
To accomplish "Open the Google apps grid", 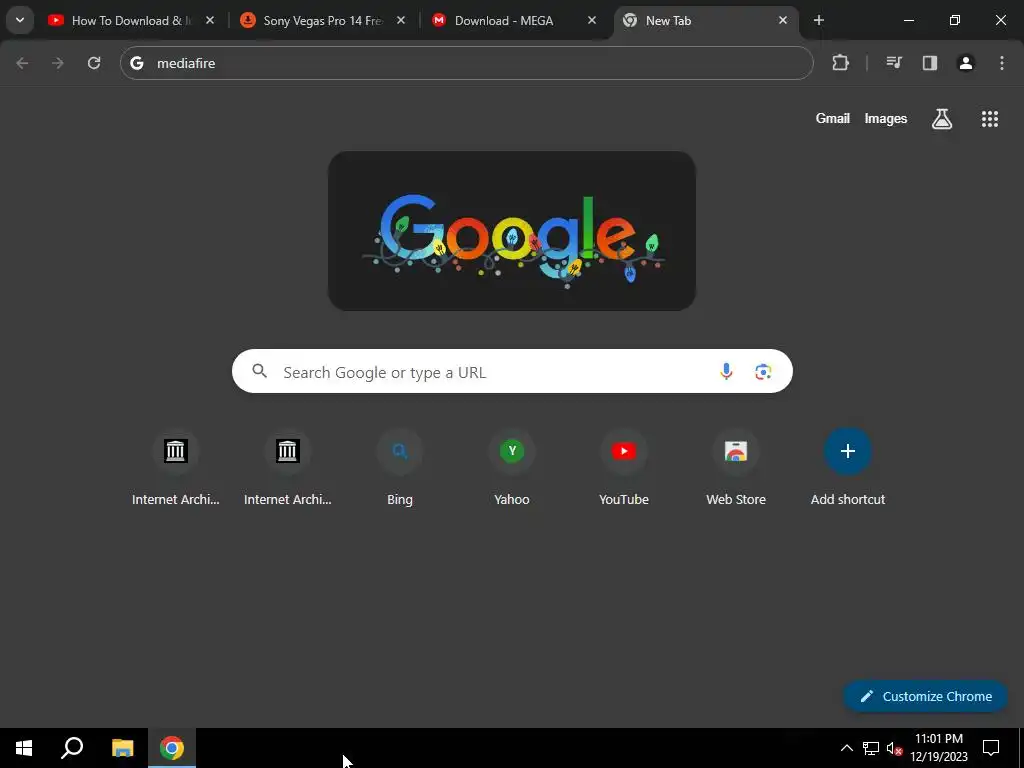I will tap(989, 118).
